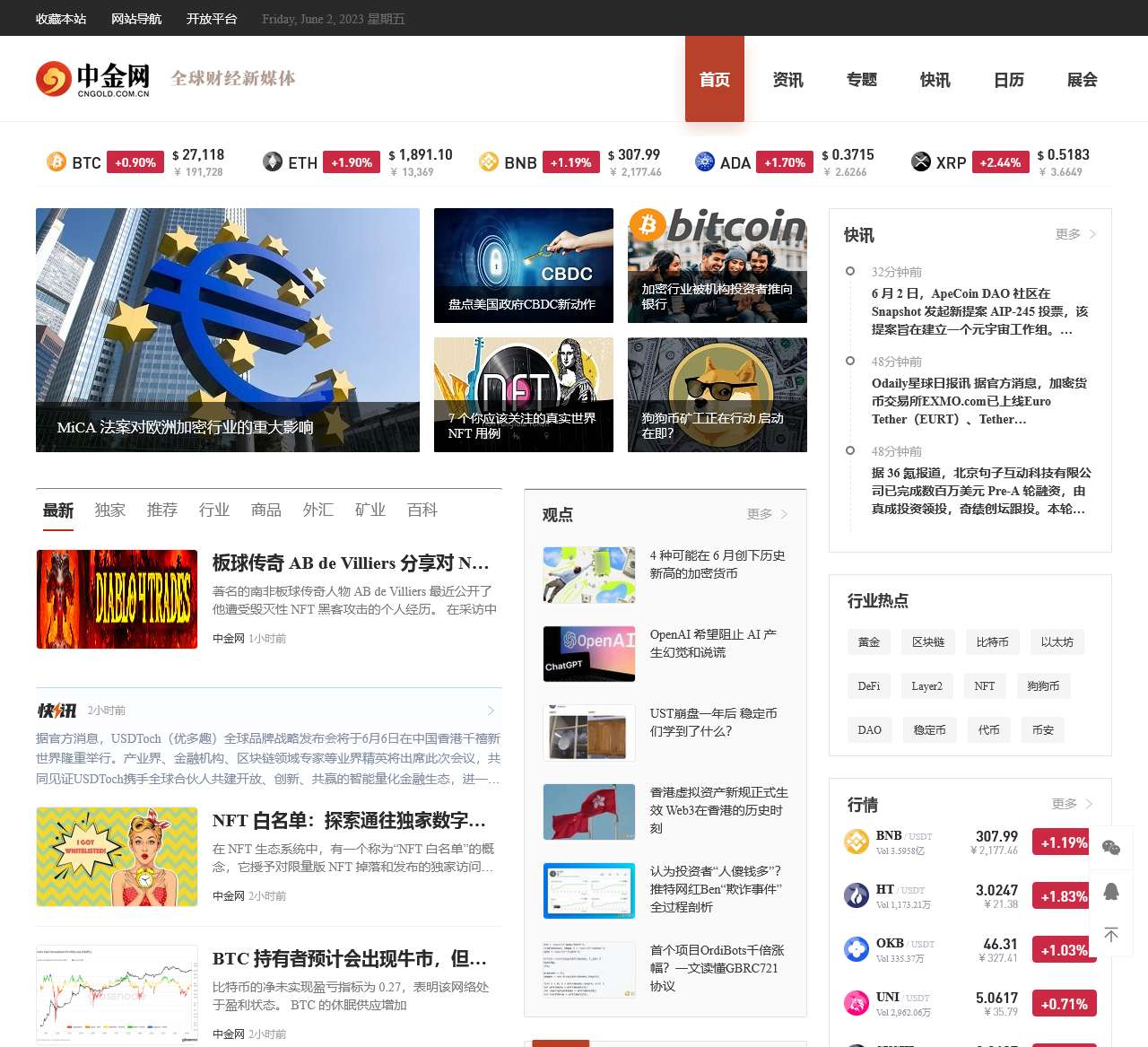Click 网站导航 in top bar
Image resolution: width=1148 pixels, height=1047 pixels.
136,19
